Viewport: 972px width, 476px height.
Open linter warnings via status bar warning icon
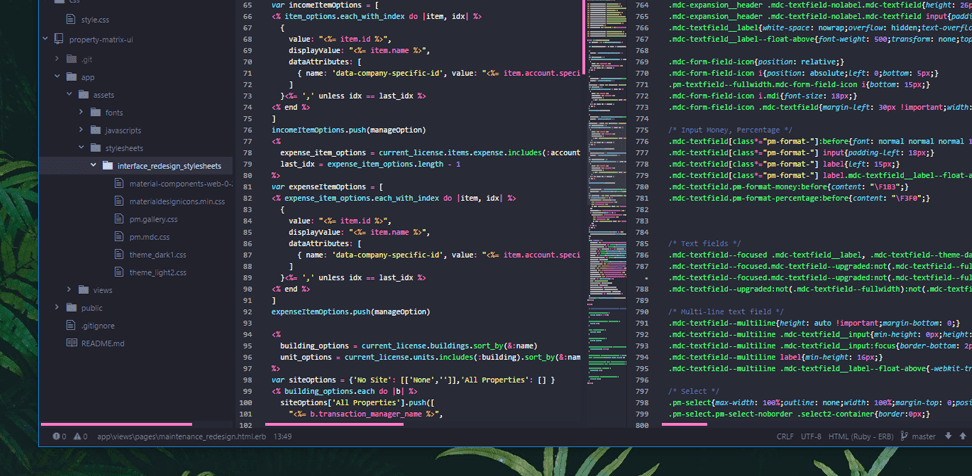(77, 436)
